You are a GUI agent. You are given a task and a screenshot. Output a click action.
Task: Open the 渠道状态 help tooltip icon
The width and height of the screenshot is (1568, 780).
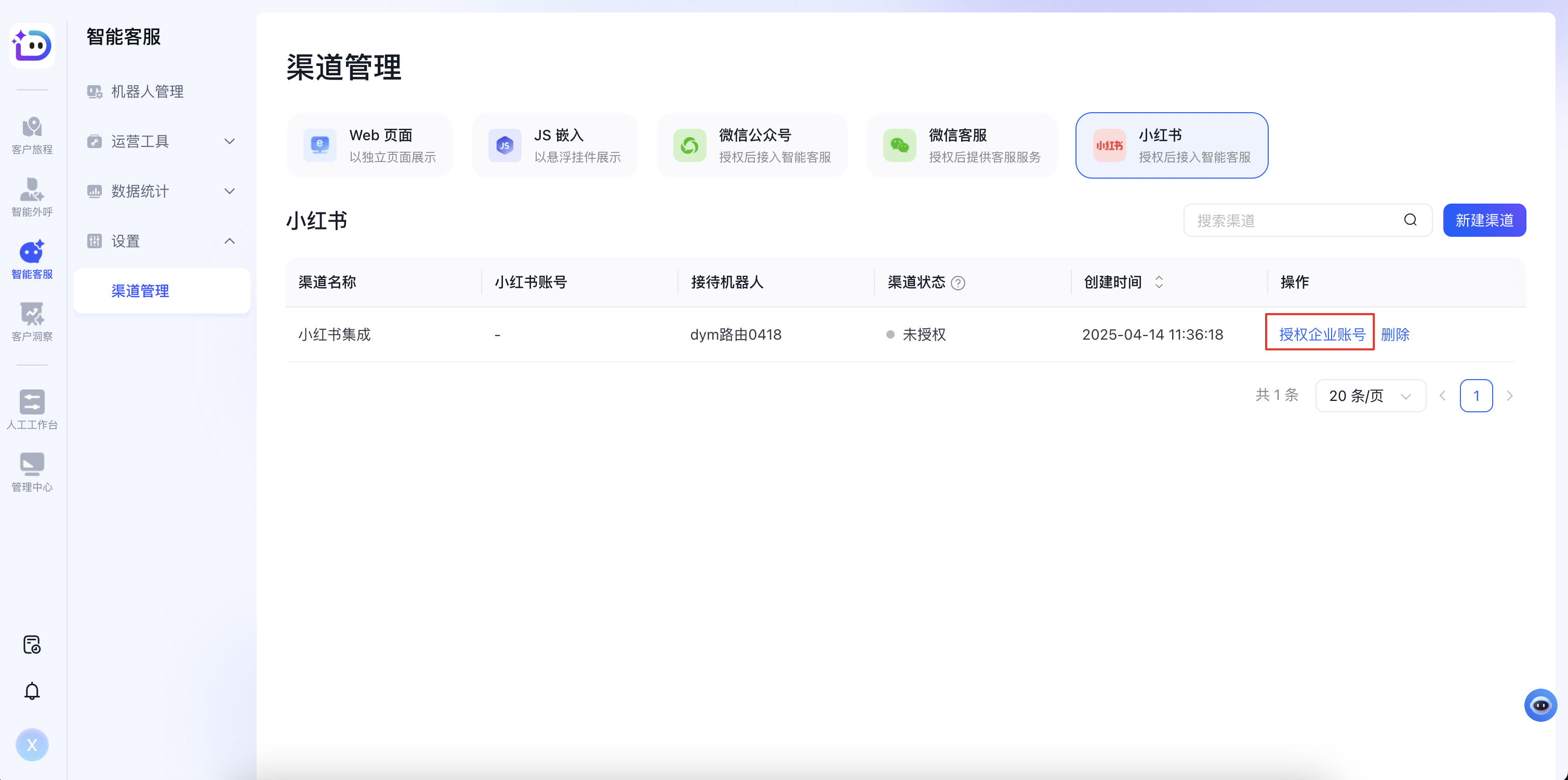coord(958,283)
